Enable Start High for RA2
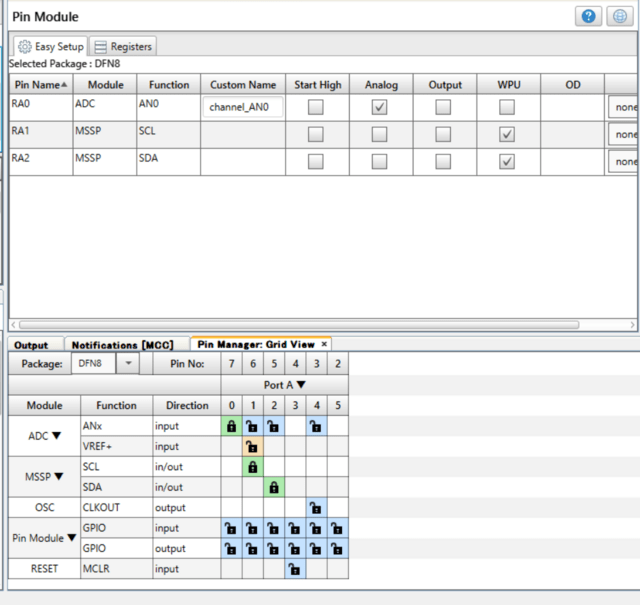The width and height of the screenshot is (640, 605). pos(315,161)
